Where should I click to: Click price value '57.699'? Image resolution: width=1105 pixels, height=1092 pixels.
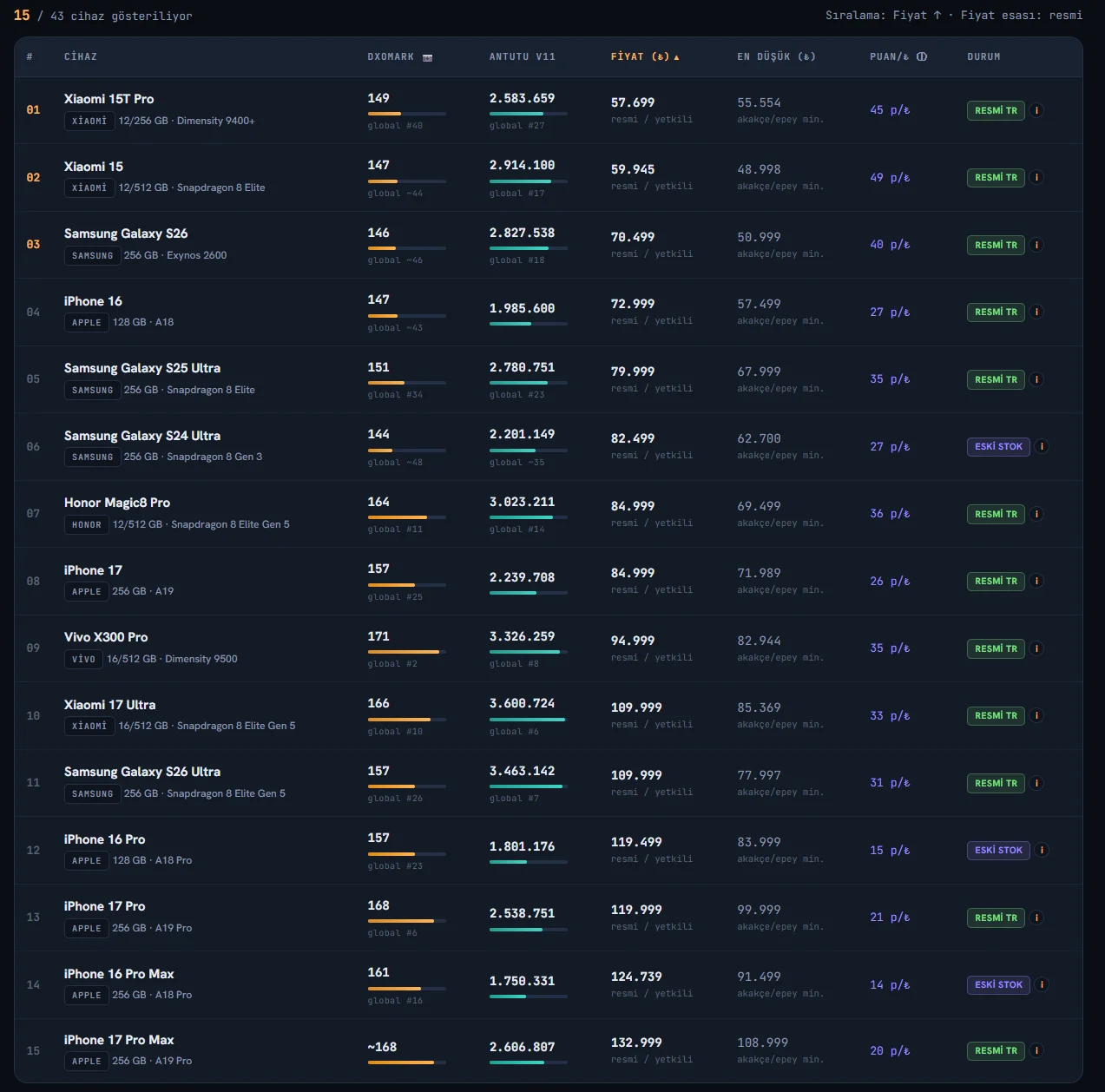pyautogui.click(x=633, y=102)
